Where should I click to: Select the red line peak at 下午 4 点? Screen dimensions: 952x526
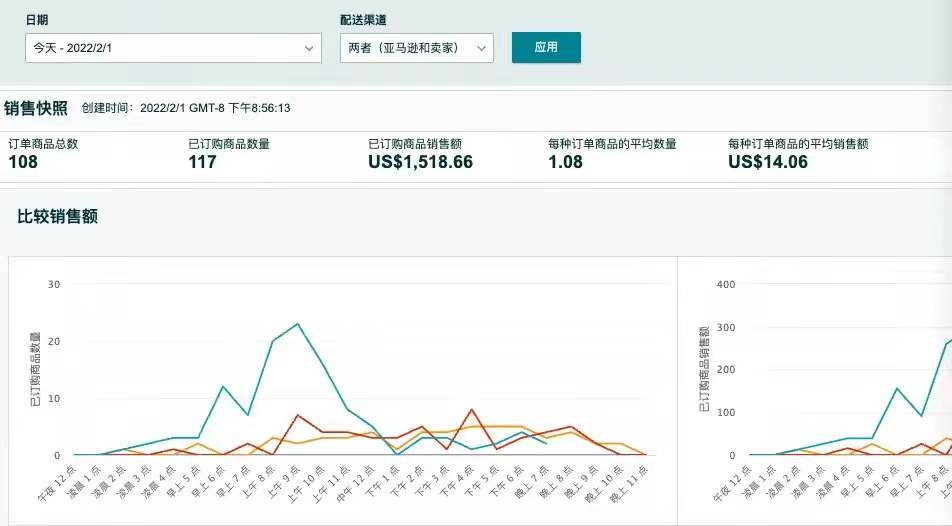tap(471, 409)
